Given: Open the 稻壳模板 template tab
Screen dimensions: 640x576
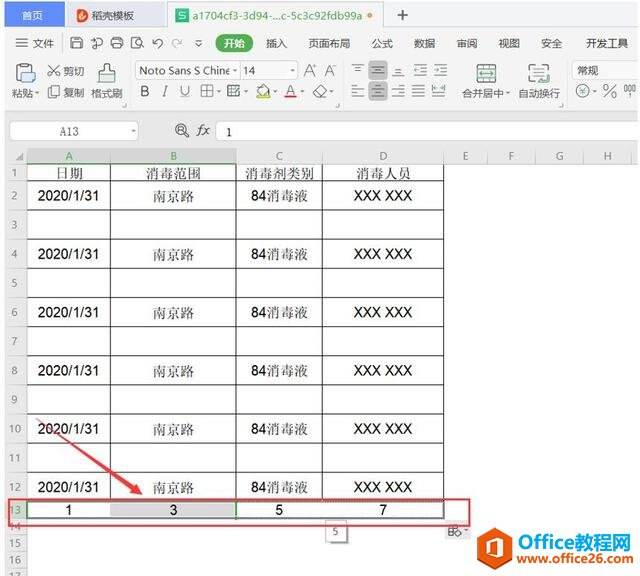Looking at the screenshot, I should pos(114,16).
